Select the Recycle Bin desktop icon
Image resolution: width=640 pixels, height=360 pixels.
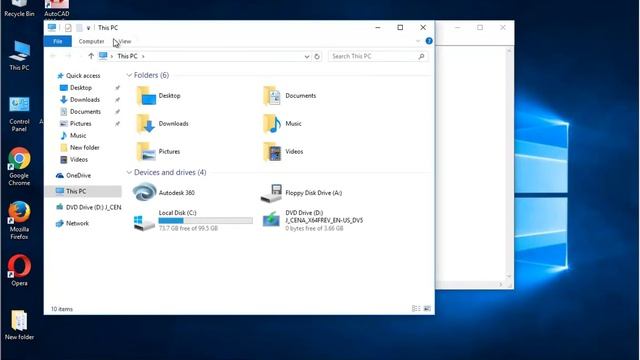tap(19, 9)
